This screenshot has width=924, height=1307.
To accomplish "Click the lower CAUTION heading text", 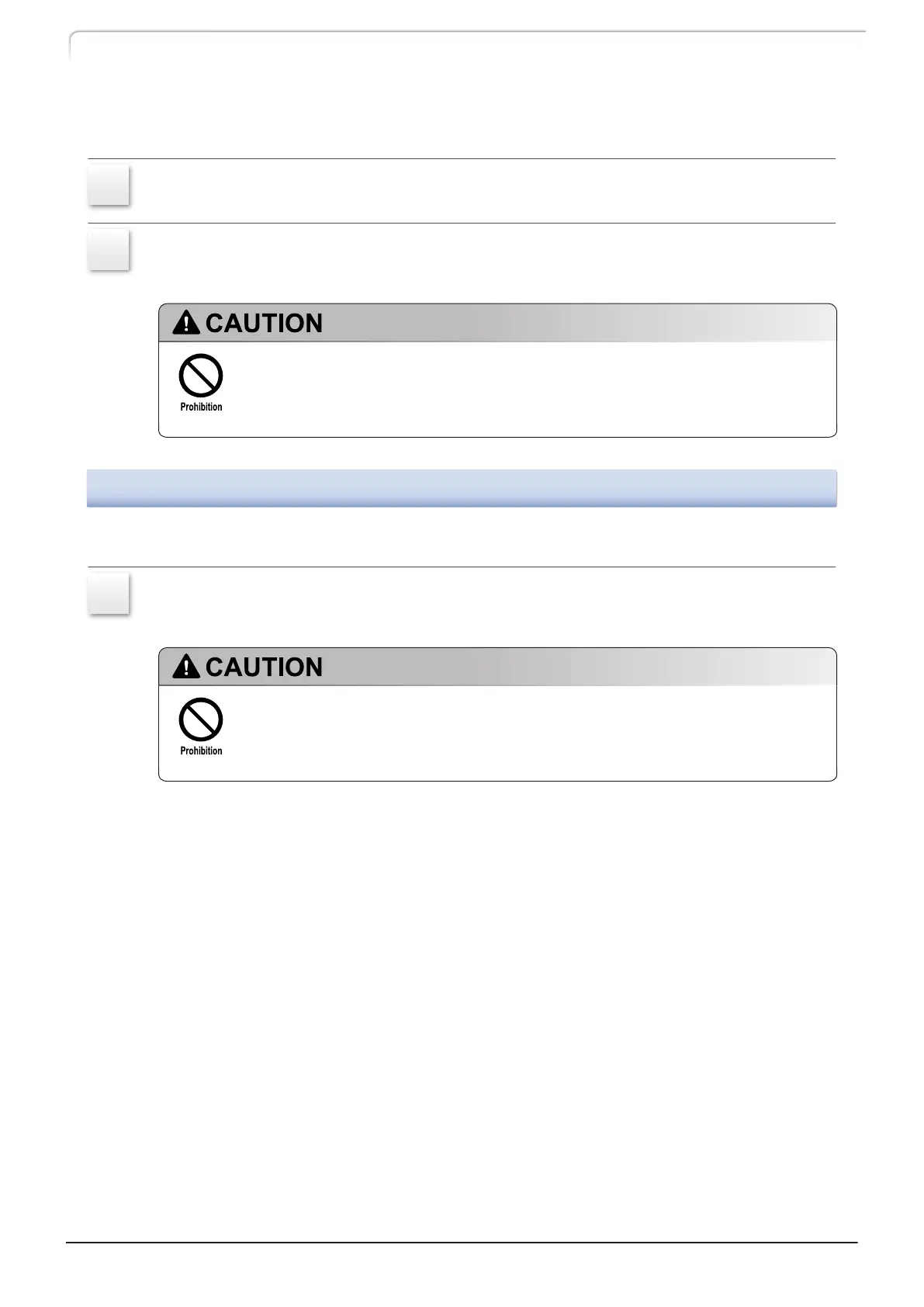I will click(264, 667).
